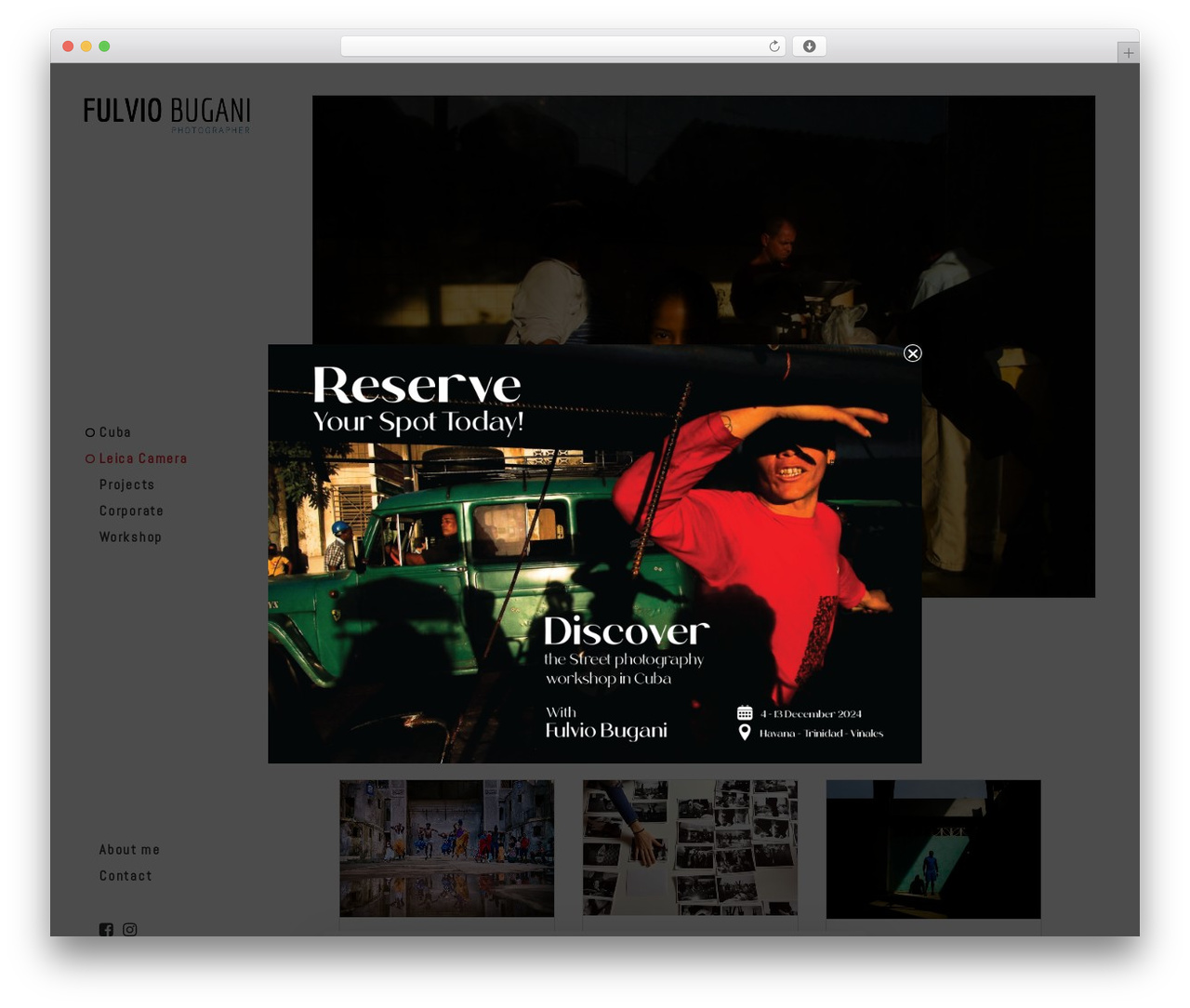This screenshot has width=1190, height=1008.
Task: Click the circle bullet beside Cuba
Action: point(90,432)
